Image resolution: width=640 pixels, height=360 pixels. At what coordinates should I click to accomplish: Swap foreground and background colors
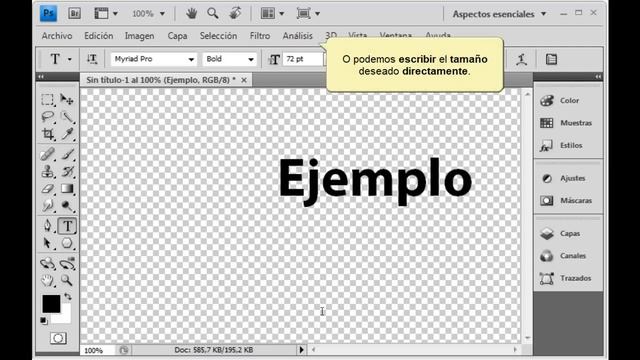pyautogui.click(x=68, y=297)
